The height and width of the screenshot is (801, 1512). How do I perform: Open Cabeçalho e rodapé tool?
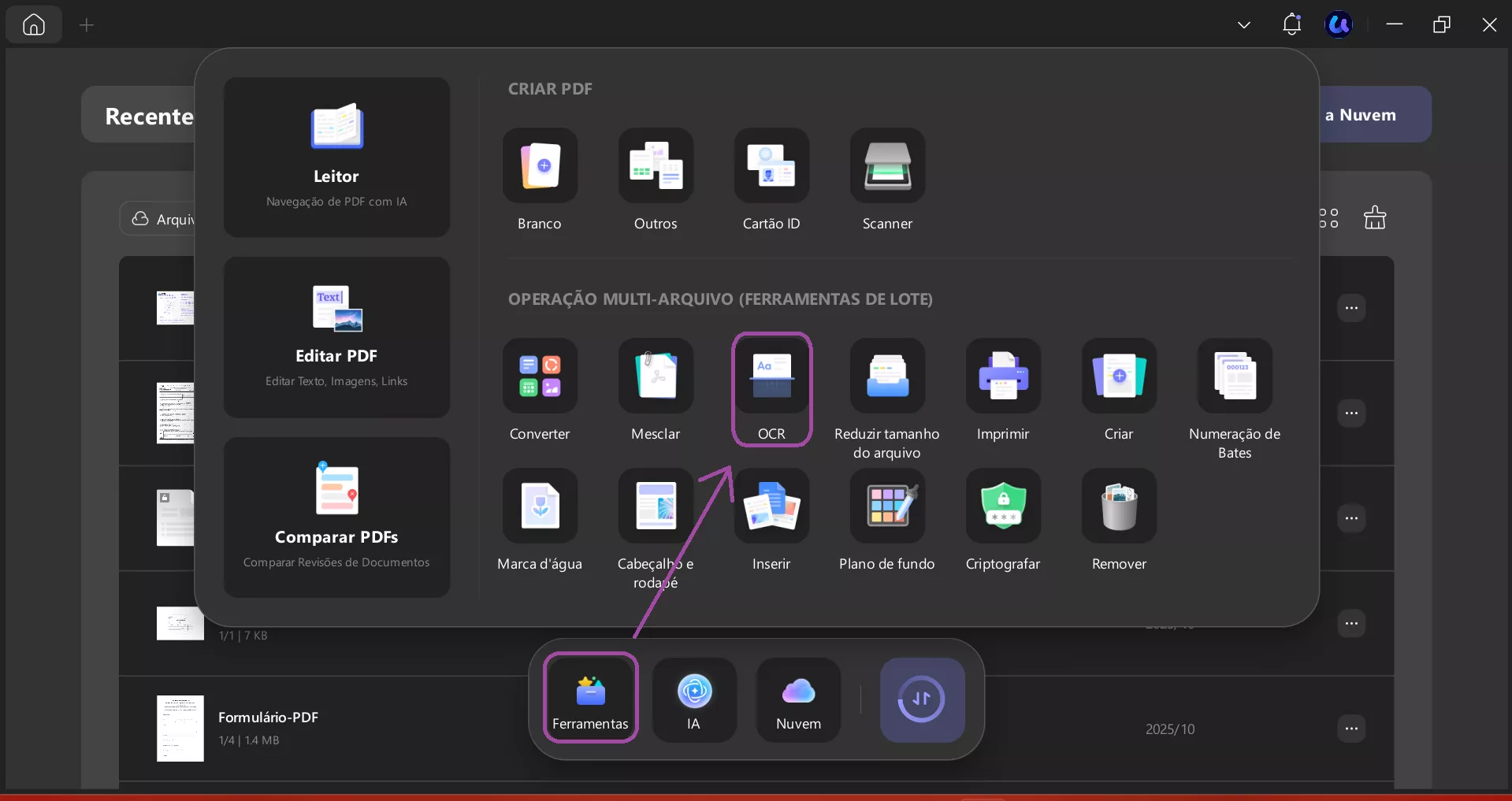coord(656,530)
